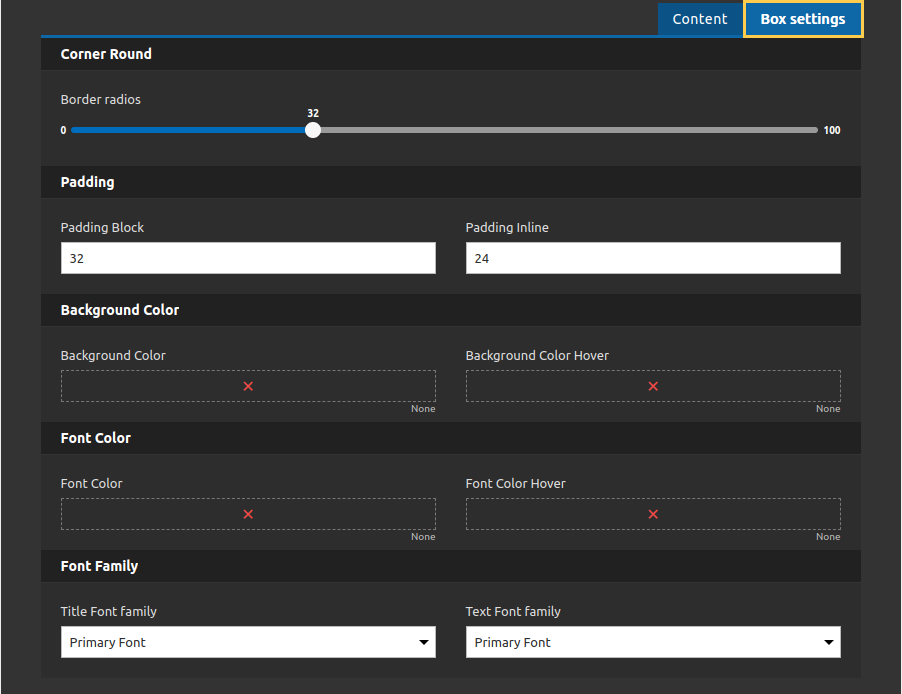Click the Border radios label
Image resolution: width=902 pixels, height=694 pixels.
(x=101, y=100)
